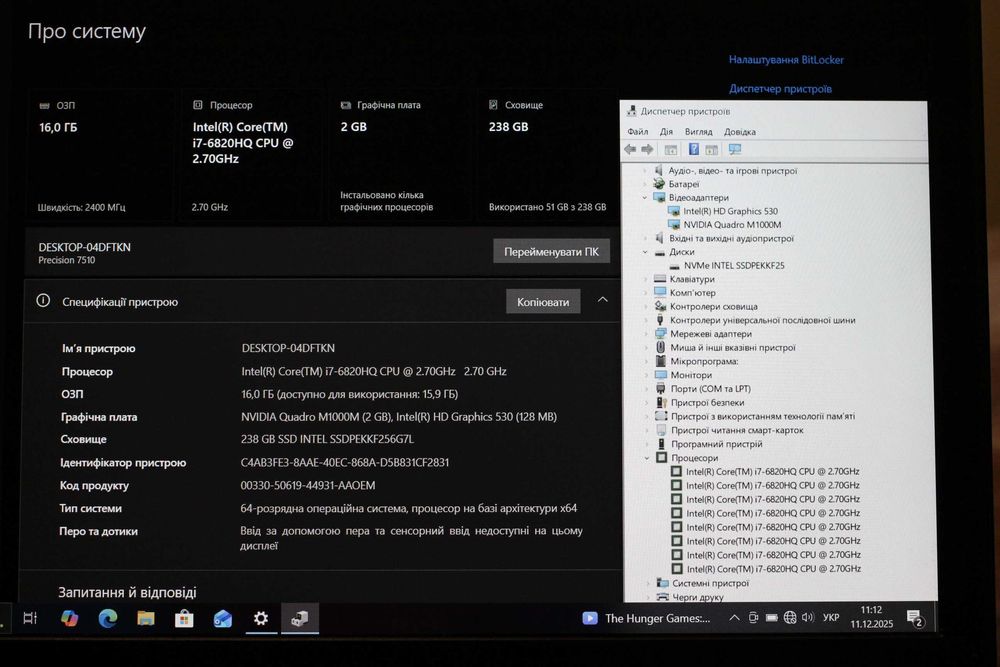Click the Device Manager title bar icon

click(631, 111)
